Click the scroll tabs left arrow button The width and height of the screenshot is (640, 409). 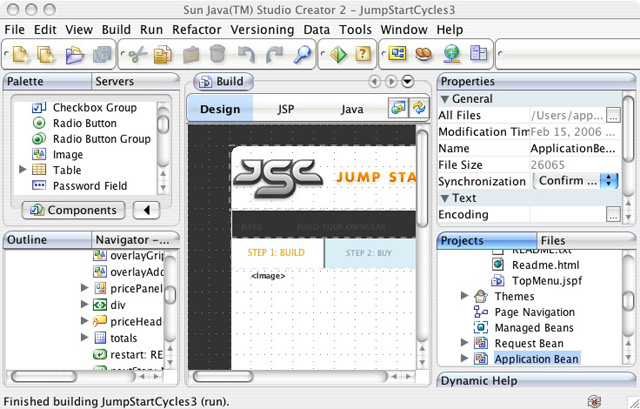click(375, 82)
